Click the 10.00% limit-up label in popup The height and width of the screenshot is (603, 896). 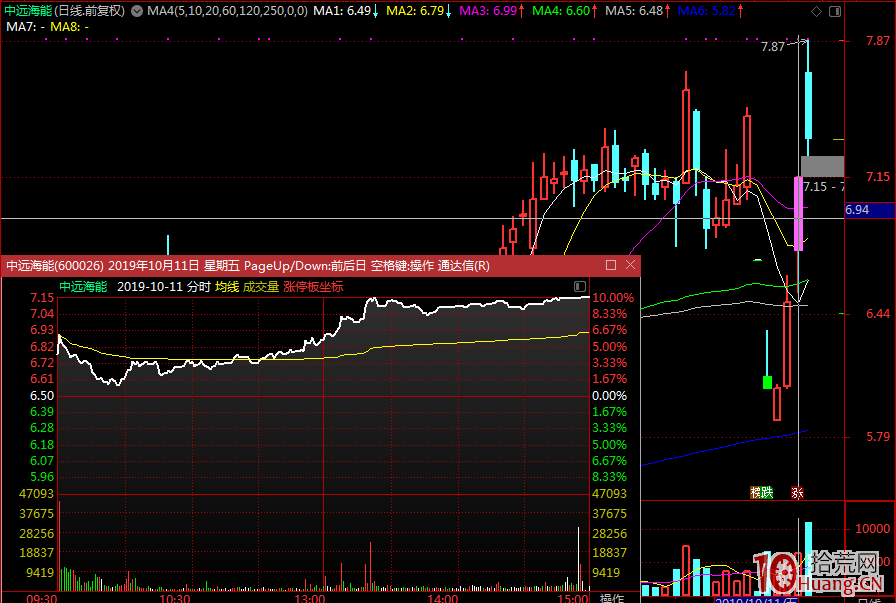(613, 298)
